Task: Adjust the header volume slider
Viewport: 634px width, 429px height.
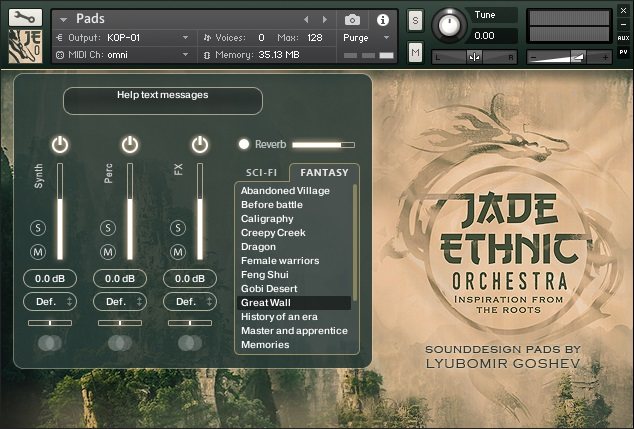Action: click(569, 57)
